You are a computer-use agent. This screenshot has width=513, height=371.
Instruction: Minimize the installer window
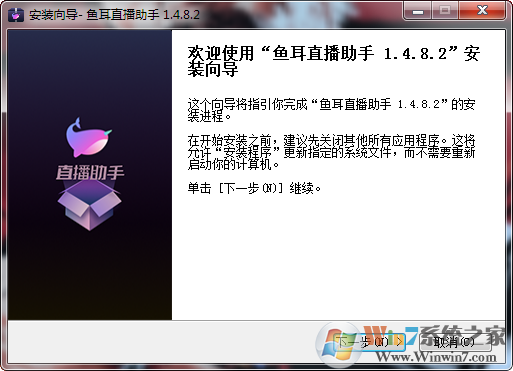(x=418, y=11)
